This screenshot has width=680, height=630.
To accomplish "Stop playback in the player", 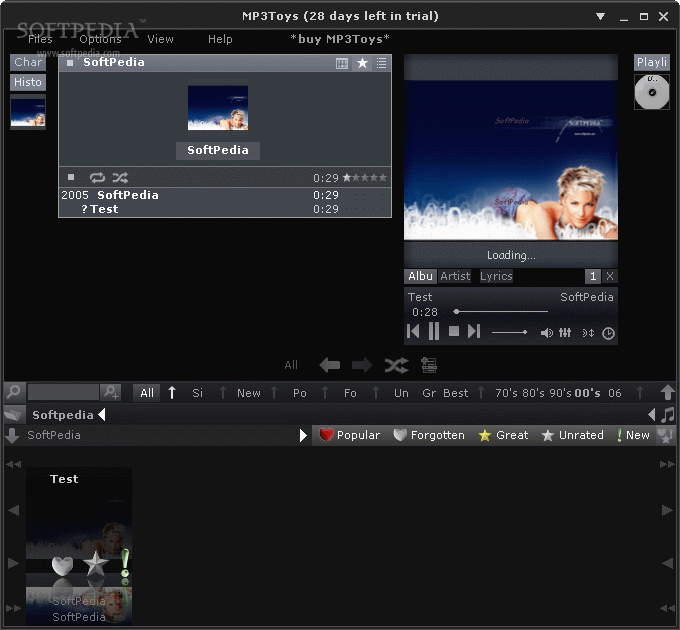I will 454,332.
